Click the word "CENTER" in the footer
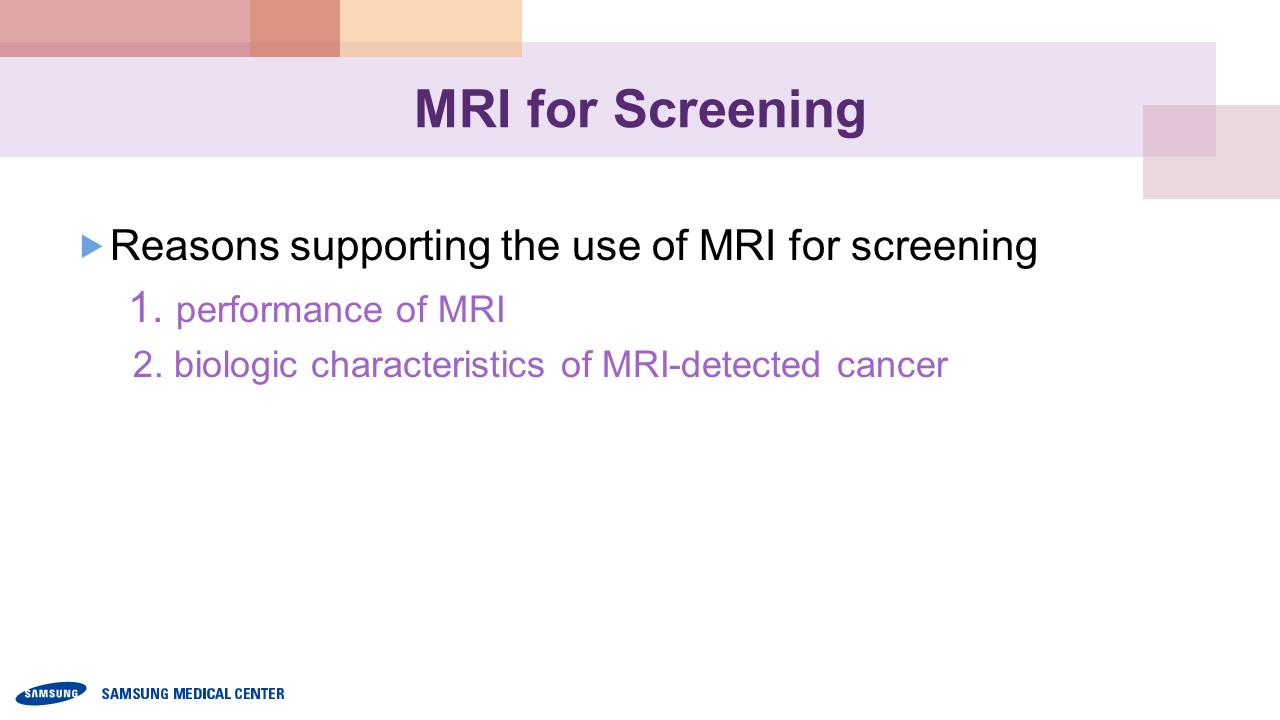 click(x=258, y=694)
